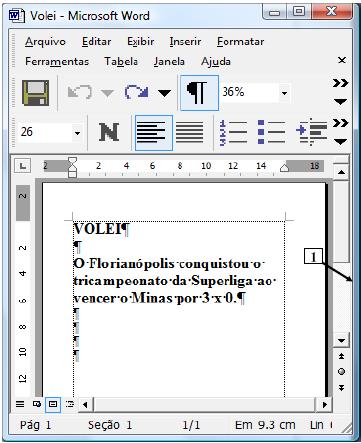The width and height of the screenshot is (361, 443).
Task: Switch to Outline view icon
Action: 69,404
